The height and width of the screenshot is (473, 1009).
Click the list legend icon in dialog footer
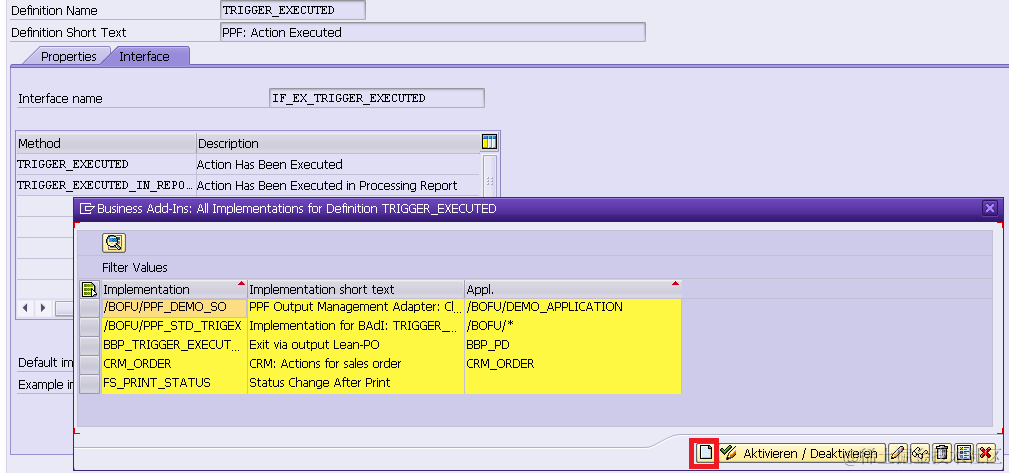pos(963,453)
